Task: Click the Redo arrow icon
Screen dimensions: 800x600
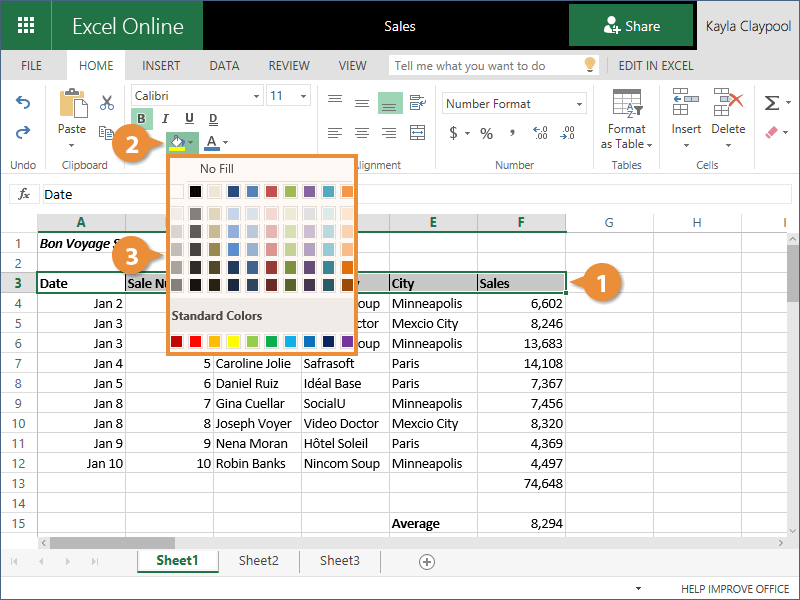Action: pos(23,132)
